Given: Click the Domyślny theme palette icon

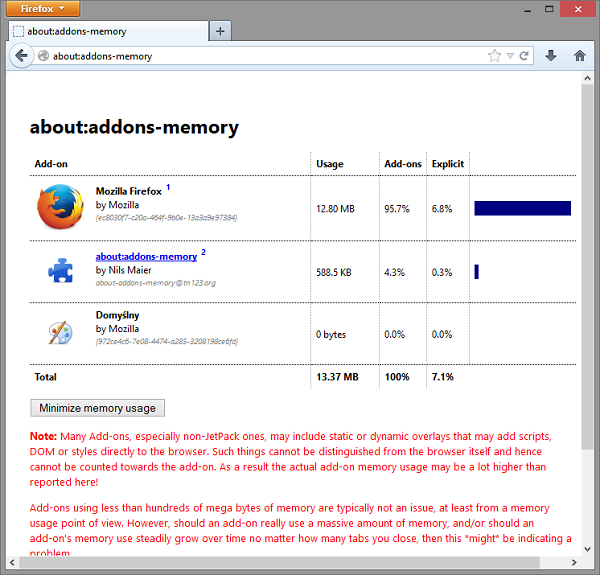Looking at the screenshot, I should (x=60, y=332).
